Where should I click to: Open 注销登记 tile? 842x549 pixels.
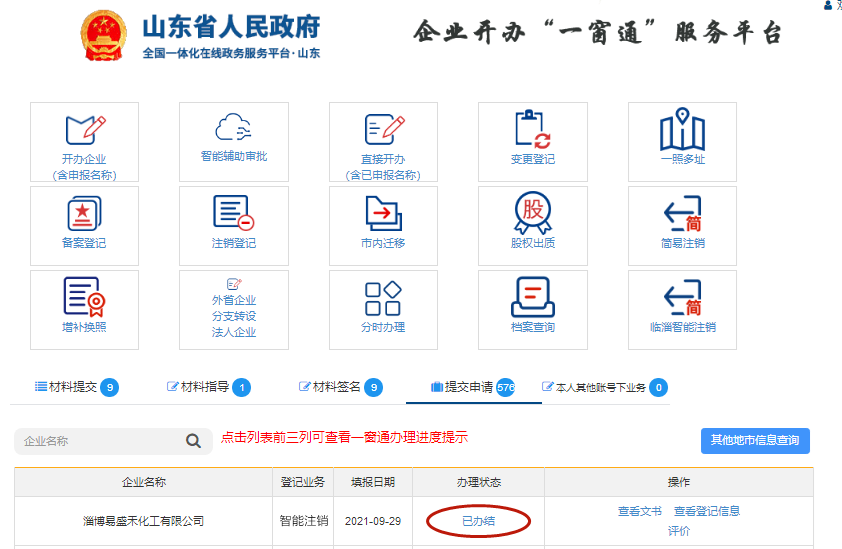(234, 226)
